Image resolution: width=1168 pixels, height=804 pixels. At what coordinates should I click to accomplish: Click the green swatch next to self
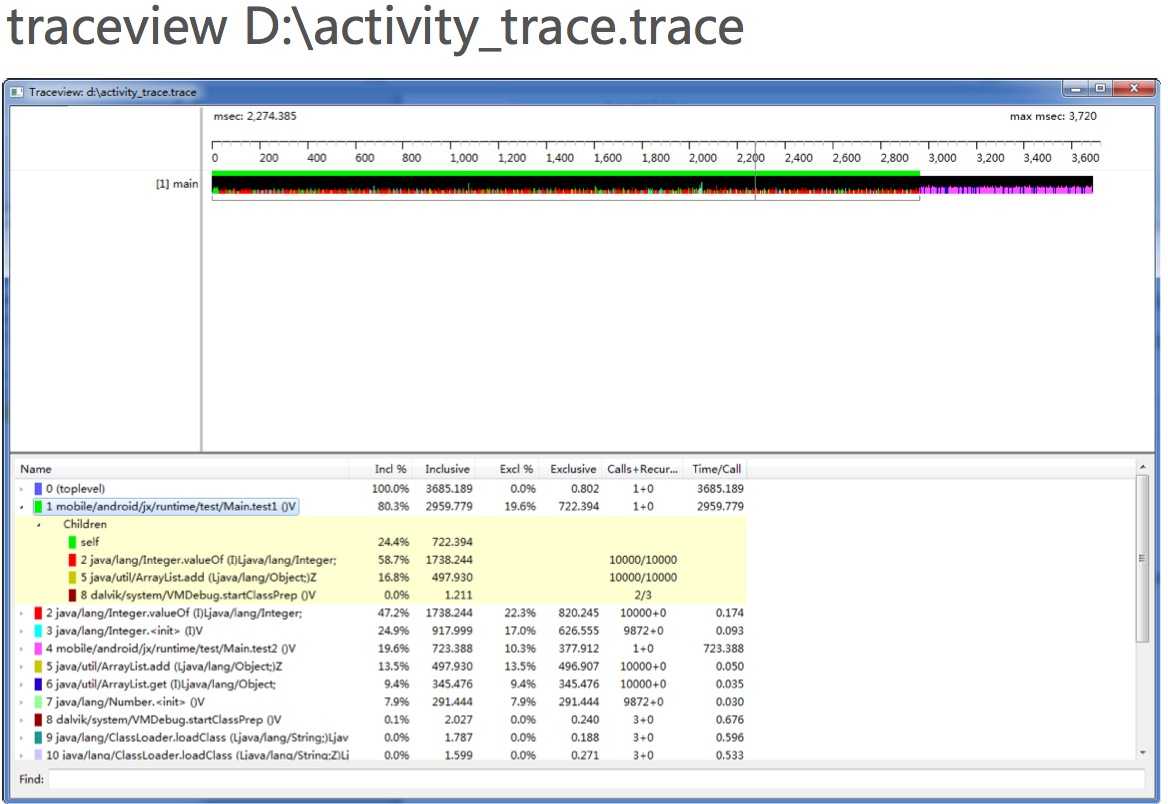coord(72,542)
